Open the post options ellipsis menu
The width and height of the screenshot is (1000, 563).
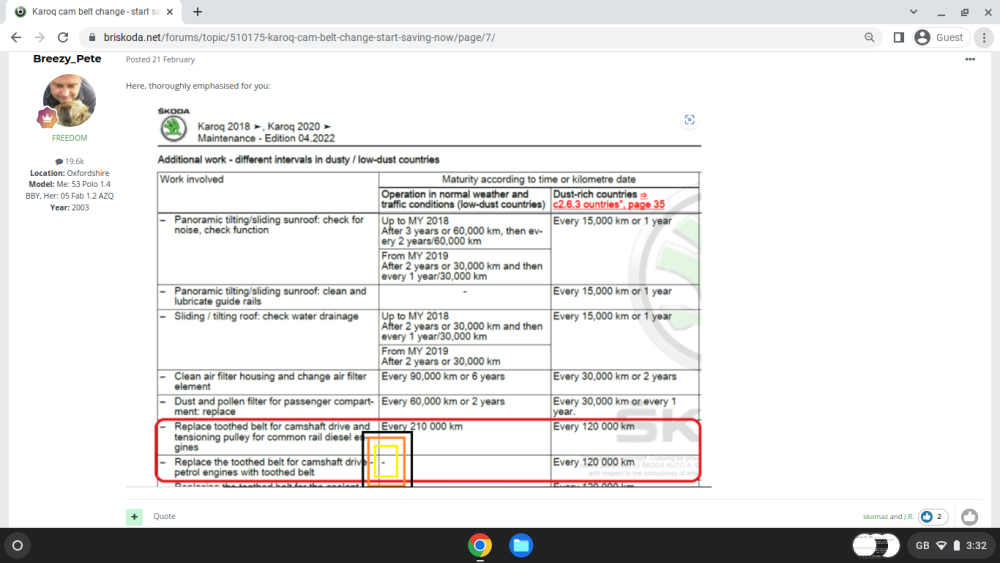[x=970, y=59]
